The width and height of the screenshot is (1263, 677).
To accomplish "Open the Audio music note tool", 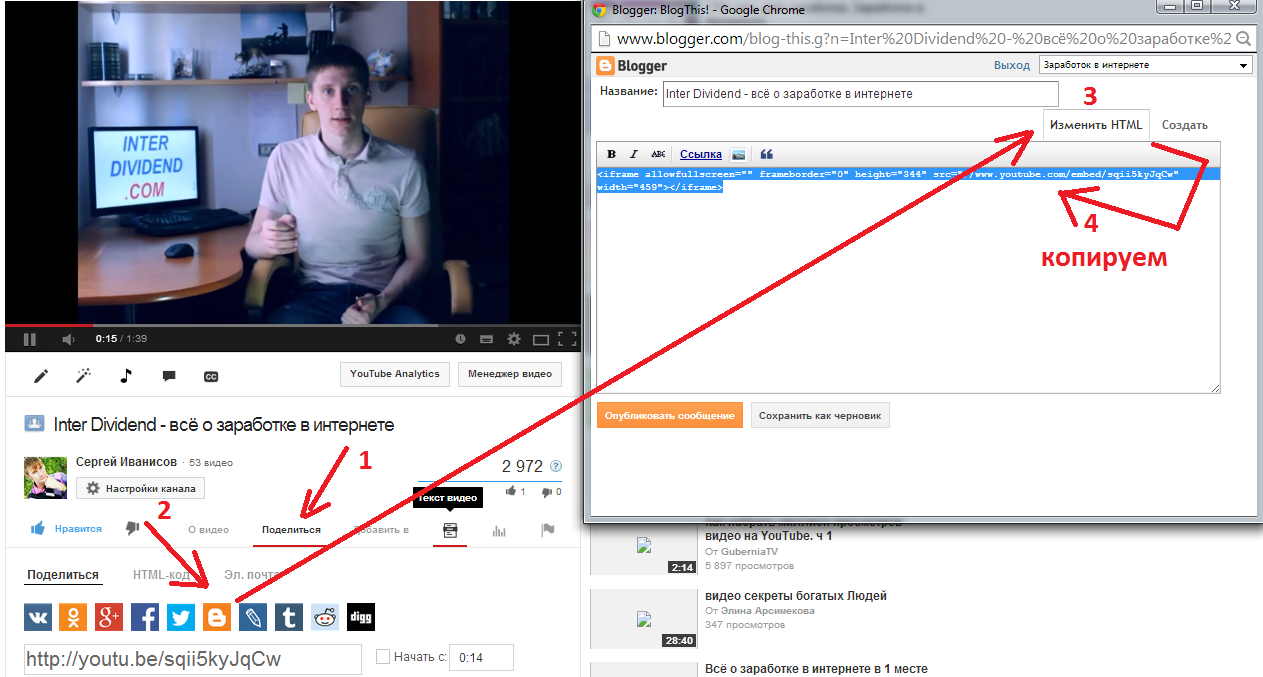I will click(126, 376).
